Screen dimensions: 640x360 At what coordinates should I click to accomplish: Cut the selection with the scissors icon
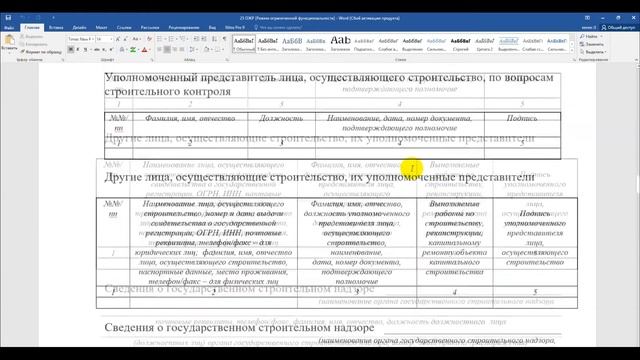tap(22, 36)
